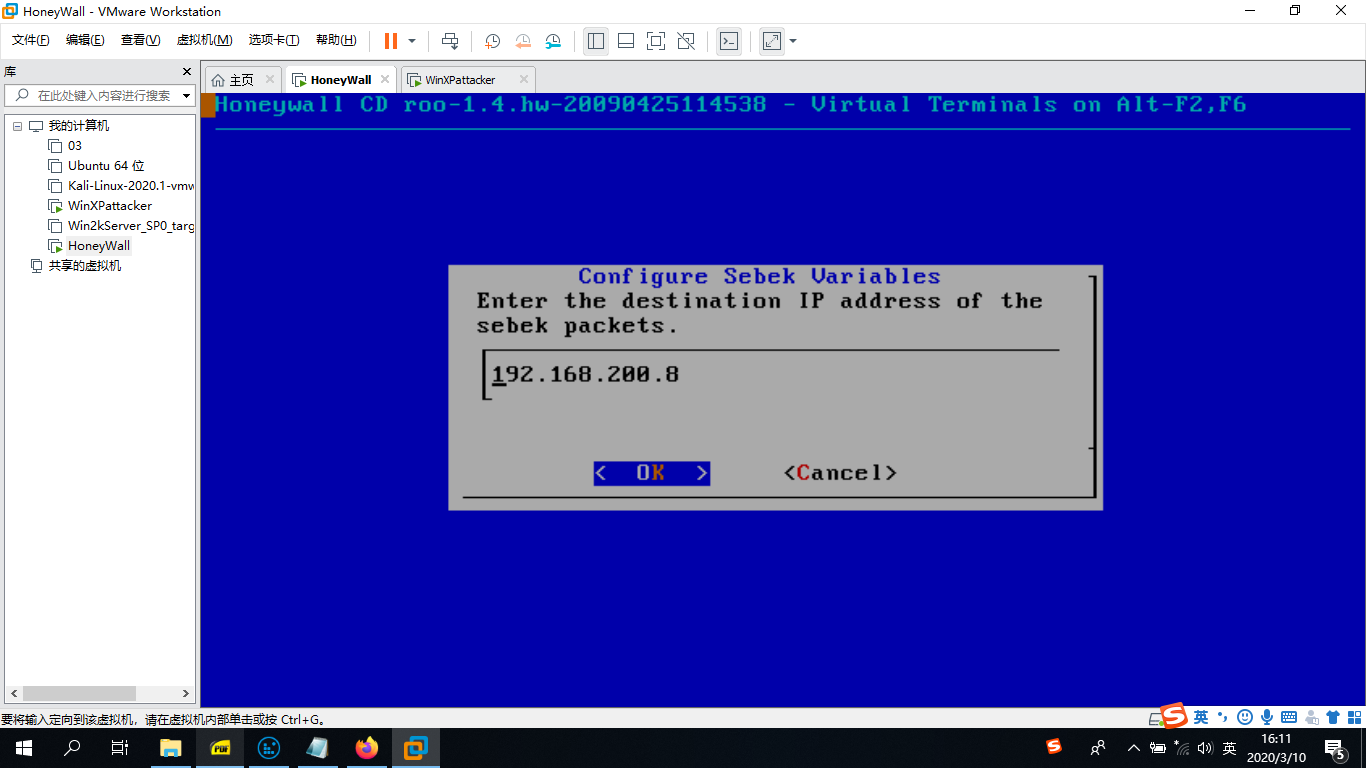Select the 03 virtual machine

(x=75, y=146)
